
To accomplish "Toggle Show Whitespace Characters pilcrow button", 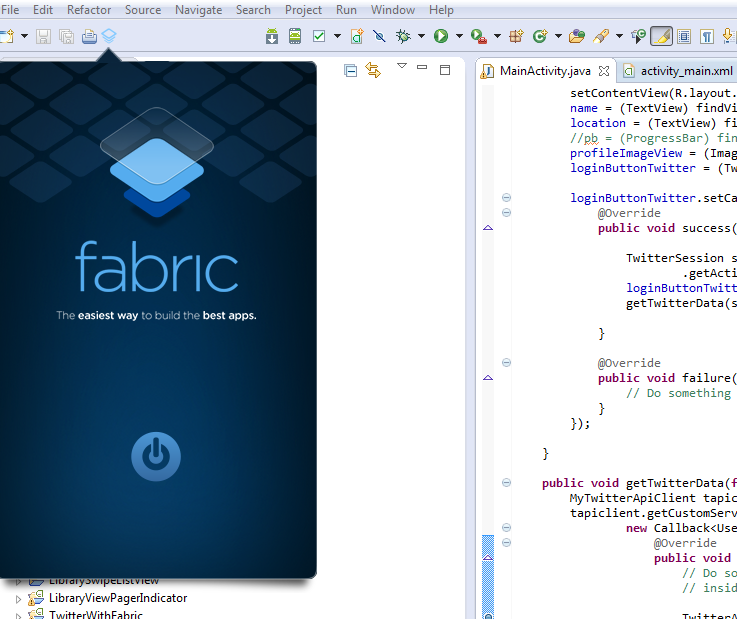I will (x=707, y=36).
